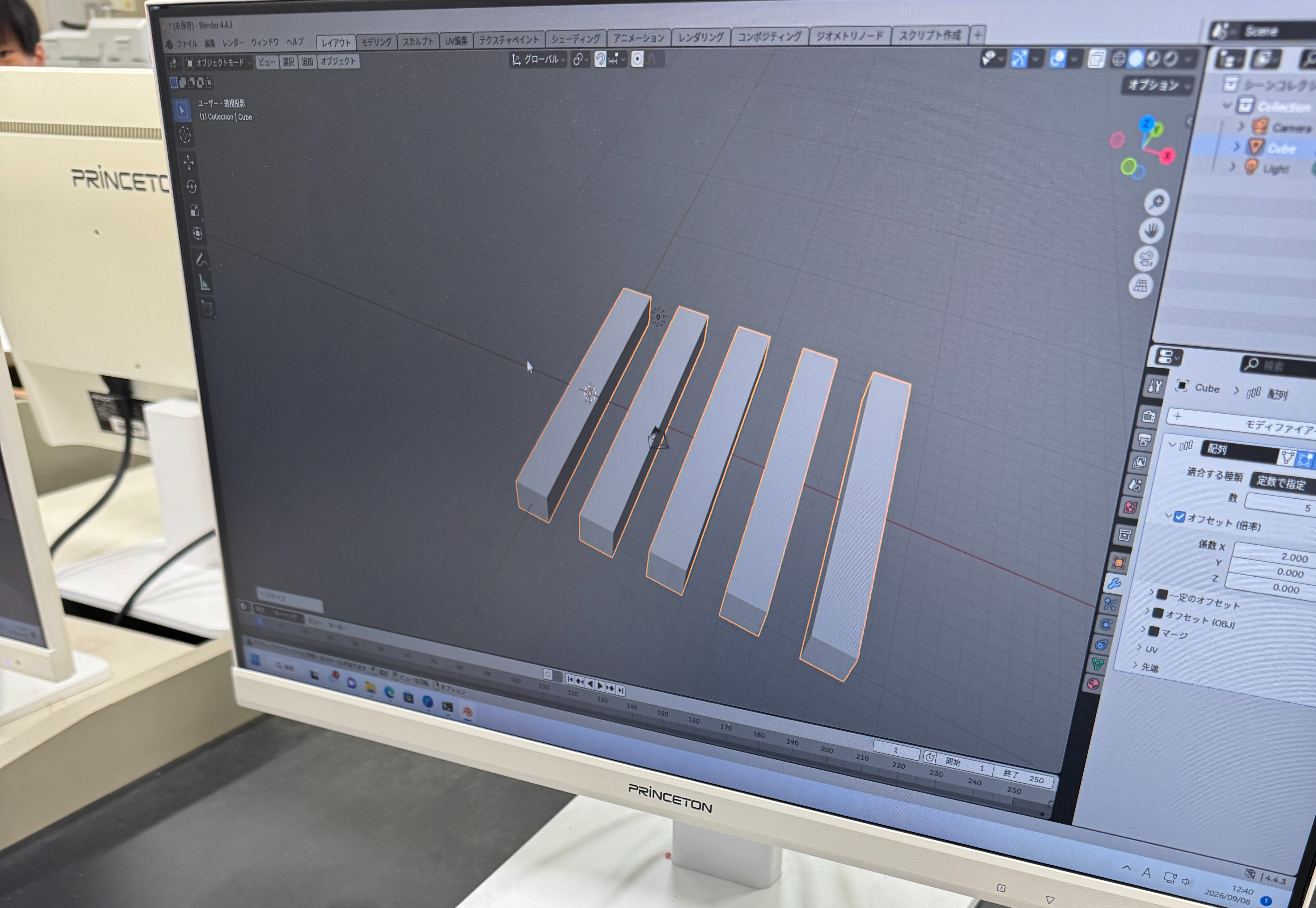The height and width of the screenshot is (908, 1316).
Task: Switch to rendered viewport shading
Action: click(x=1171, y=59)
